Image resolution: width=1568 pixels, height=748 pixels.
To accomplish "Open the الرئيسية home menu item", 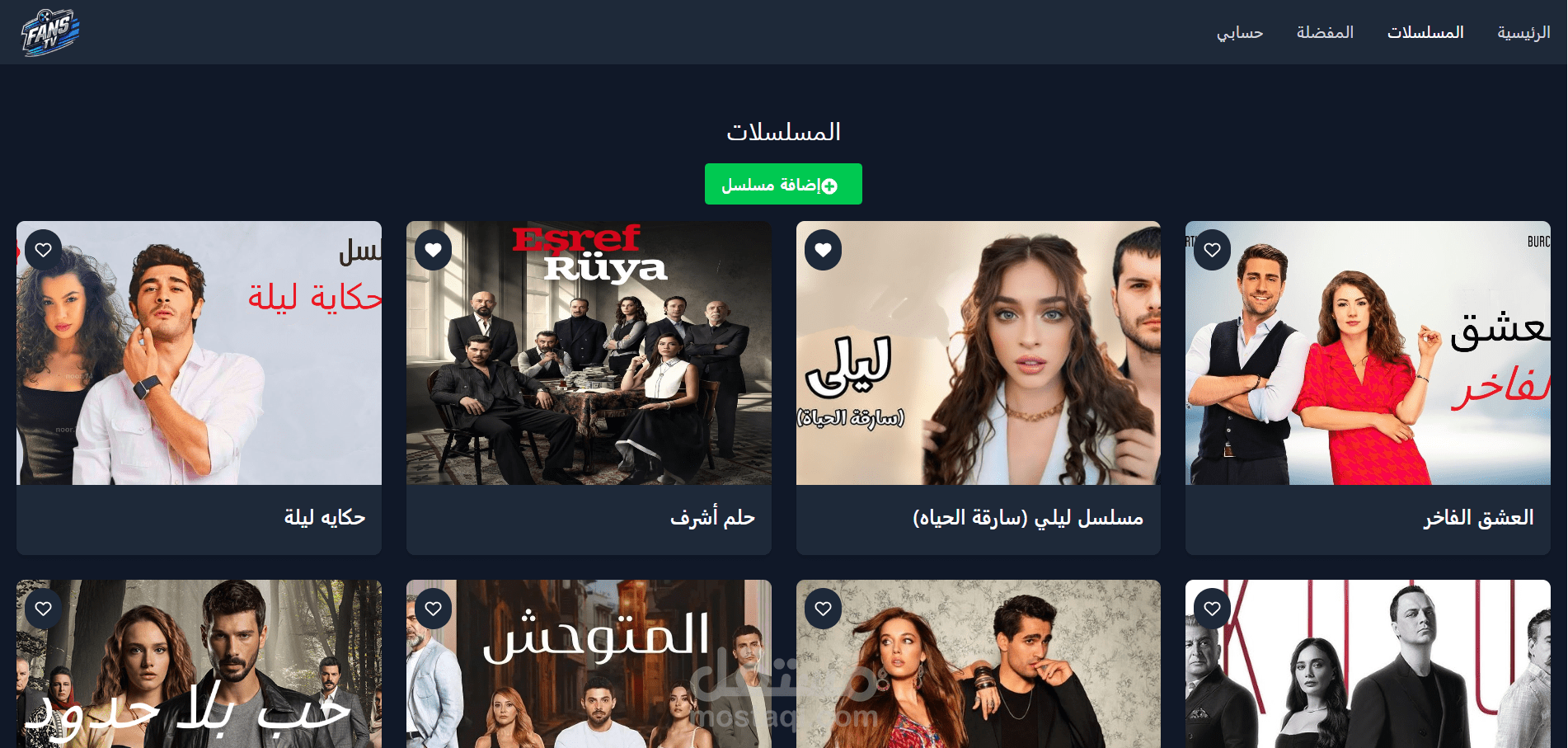I will 1523,32.
